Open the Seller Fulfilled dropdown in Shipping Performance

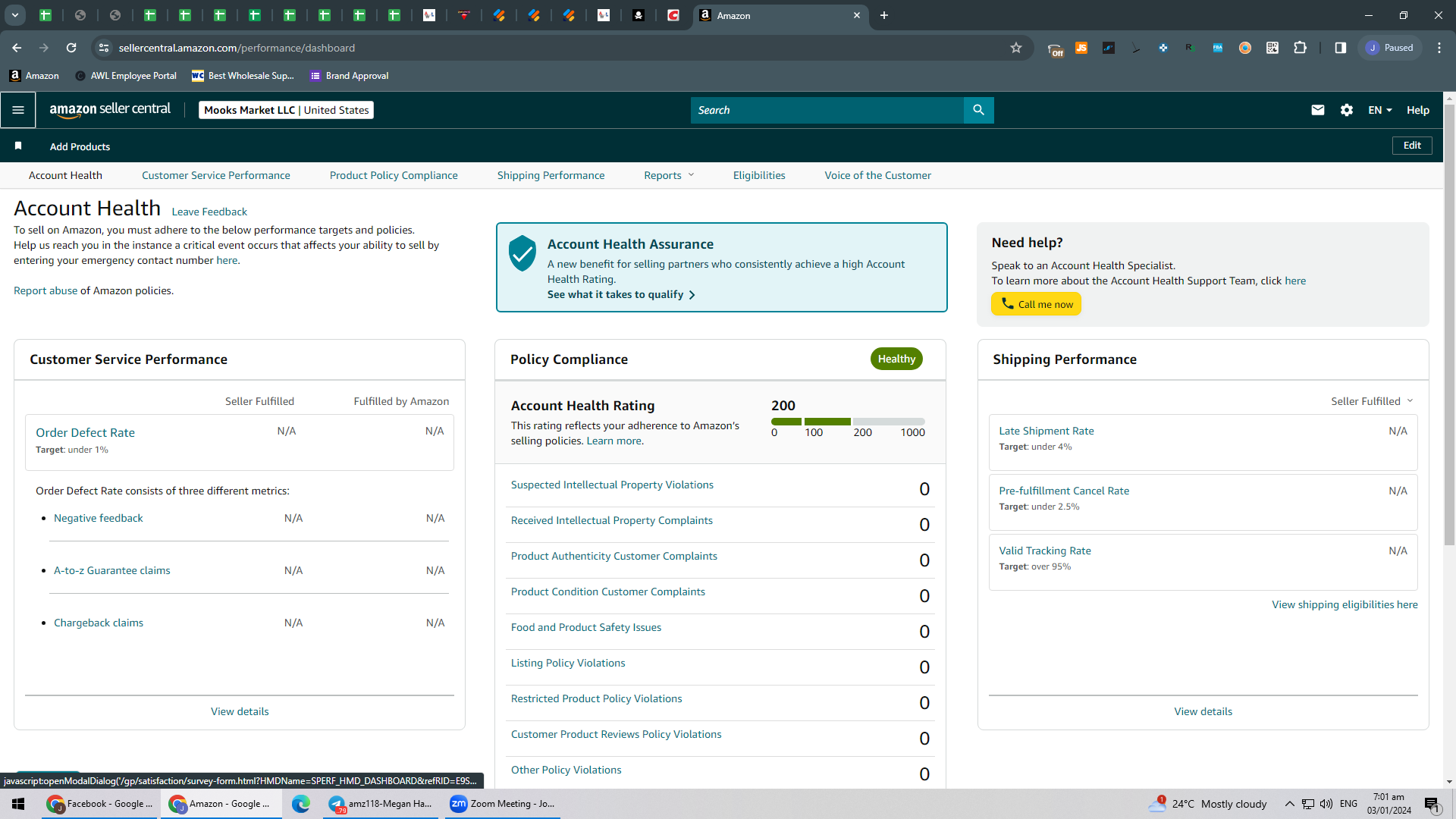1372,401
